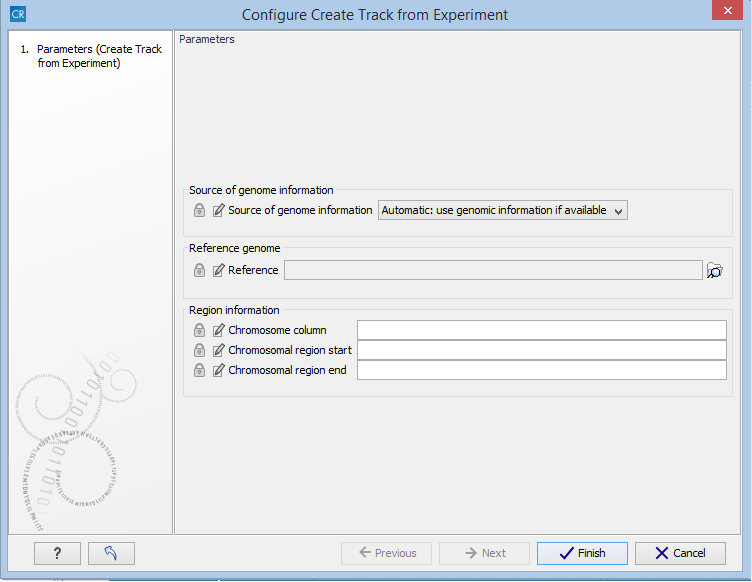The height and width of the screenshot is (582, 752).
Task: Toggle lock icon for Chromosomal region end
Action: pos(200,371)
